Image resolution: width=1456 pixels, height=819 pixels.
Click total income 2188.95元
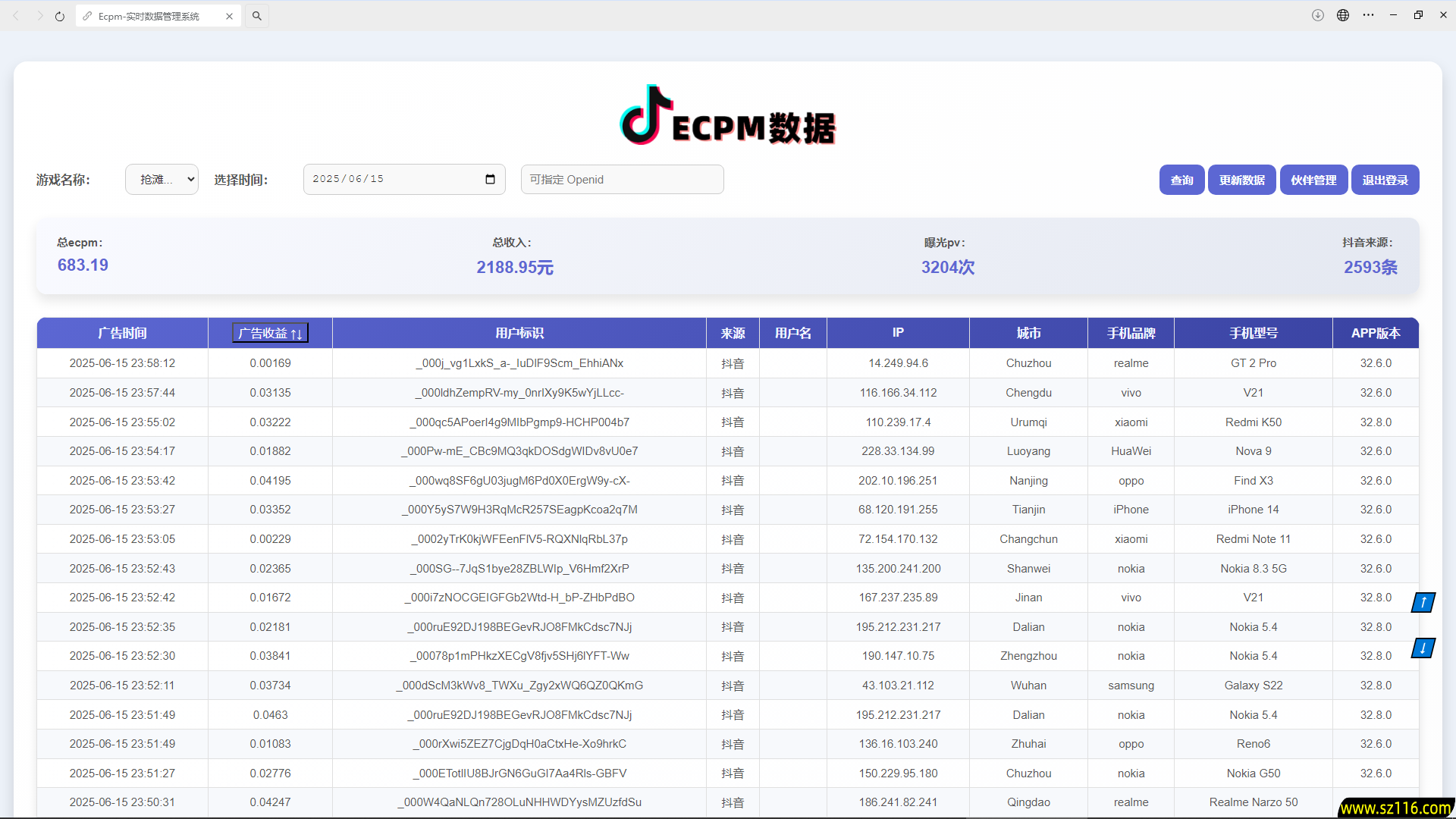515,268
